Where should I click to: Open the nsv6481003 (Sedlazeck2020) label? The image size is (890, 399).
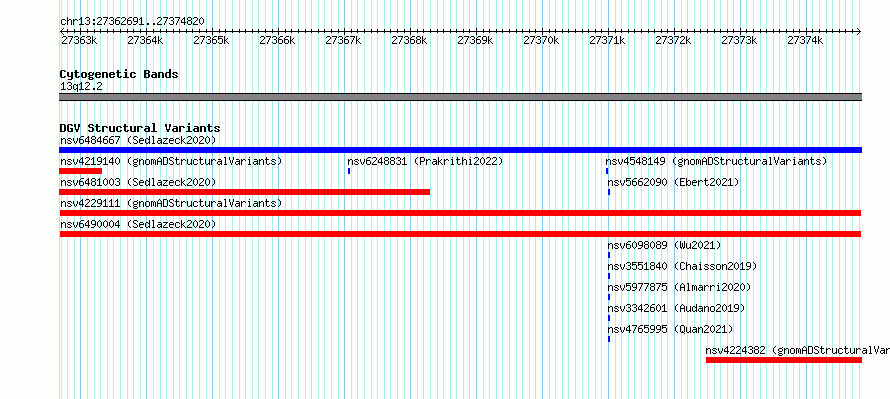click(138, 182)
